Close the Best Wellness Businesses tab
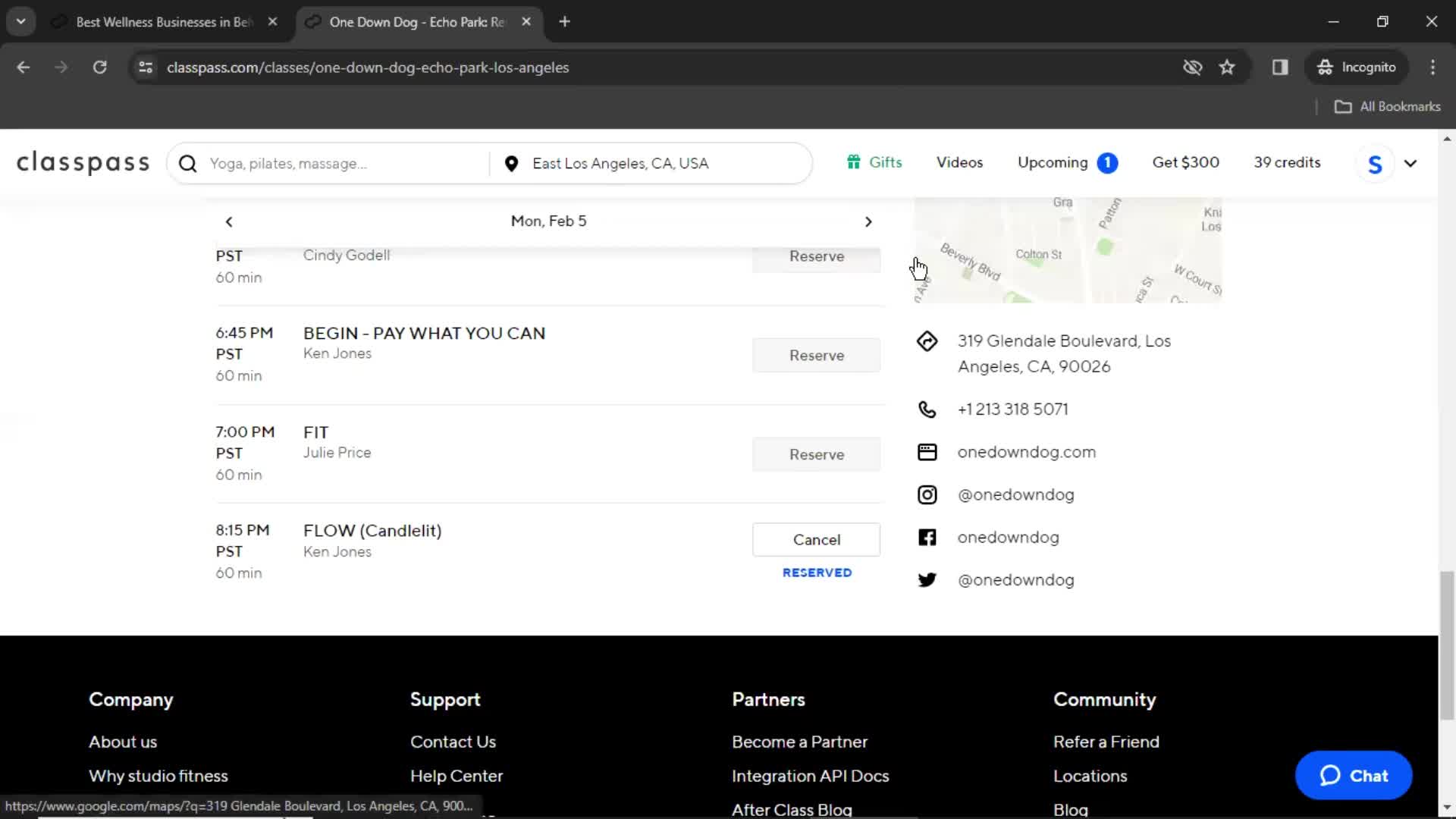Viewport: 1456px width, 819px height. [x=272, y=22]
